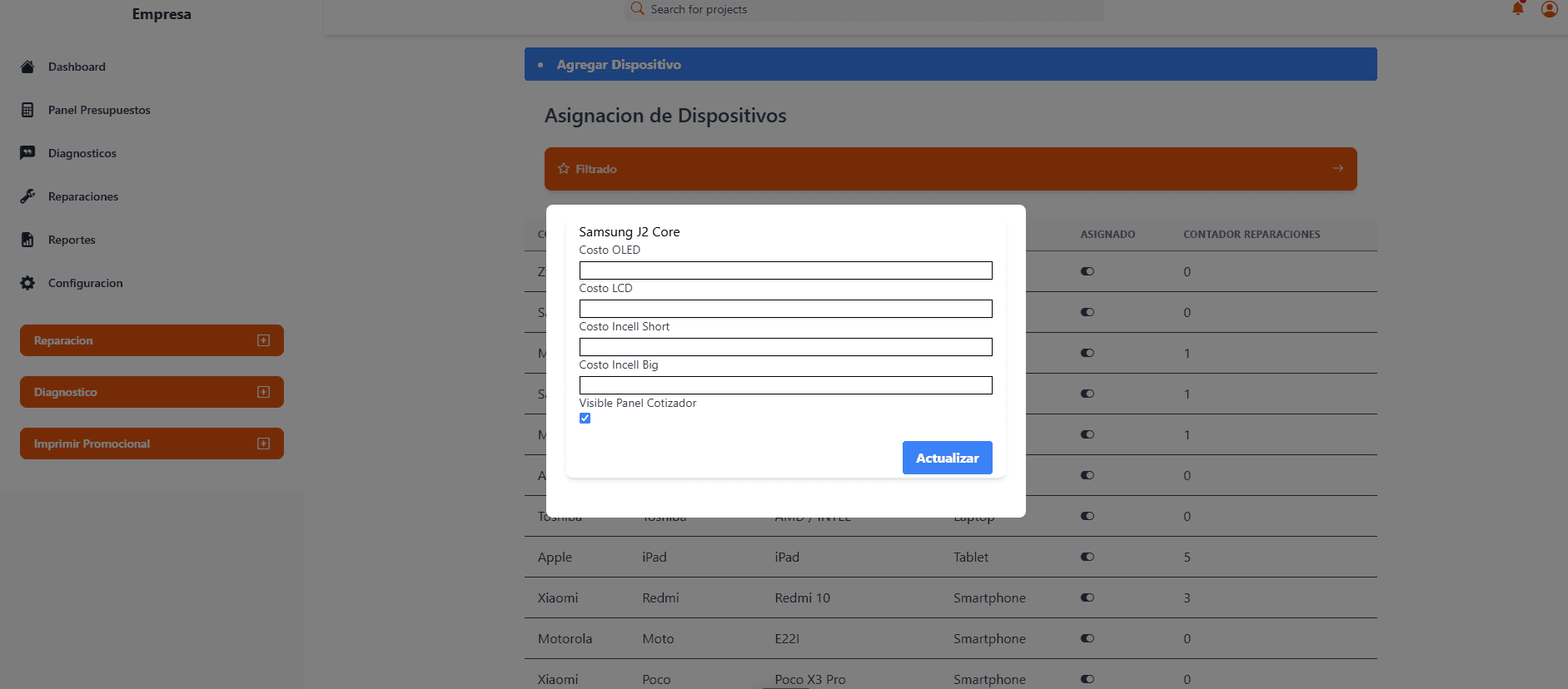Toggle Asignado switch for Motorola E22I
The width and height of the screenshot is (1568, 689).
1088,638
